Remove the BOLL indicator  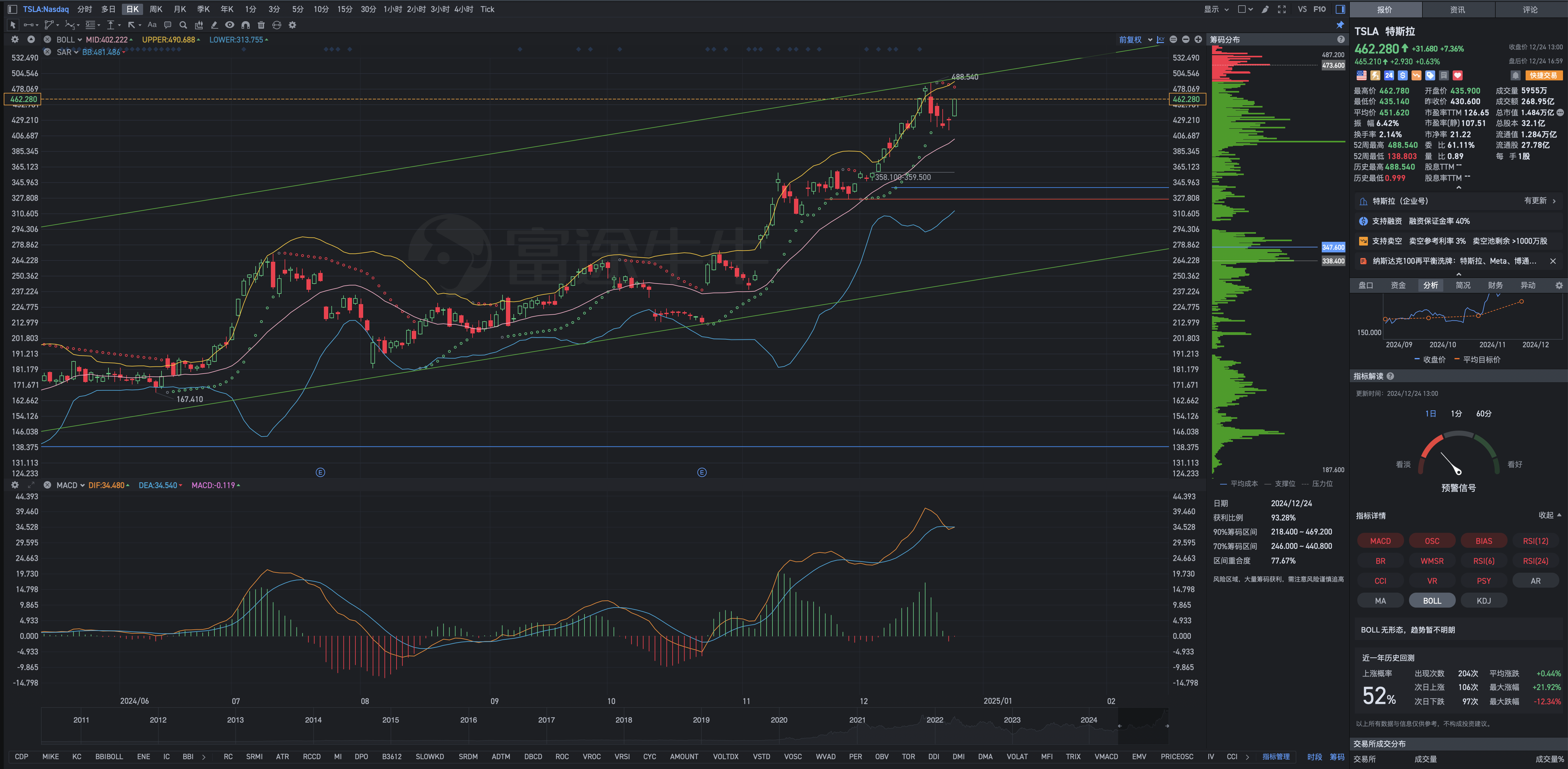pyautogui.click(x=47, y=40)
